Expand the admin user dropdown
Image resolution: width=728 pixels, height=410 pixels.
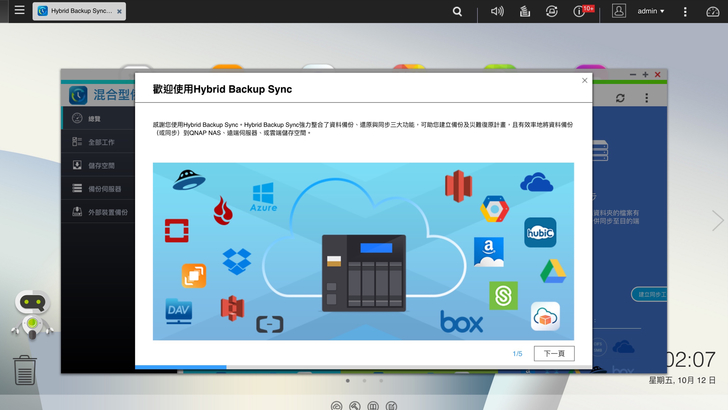[651, 11]
